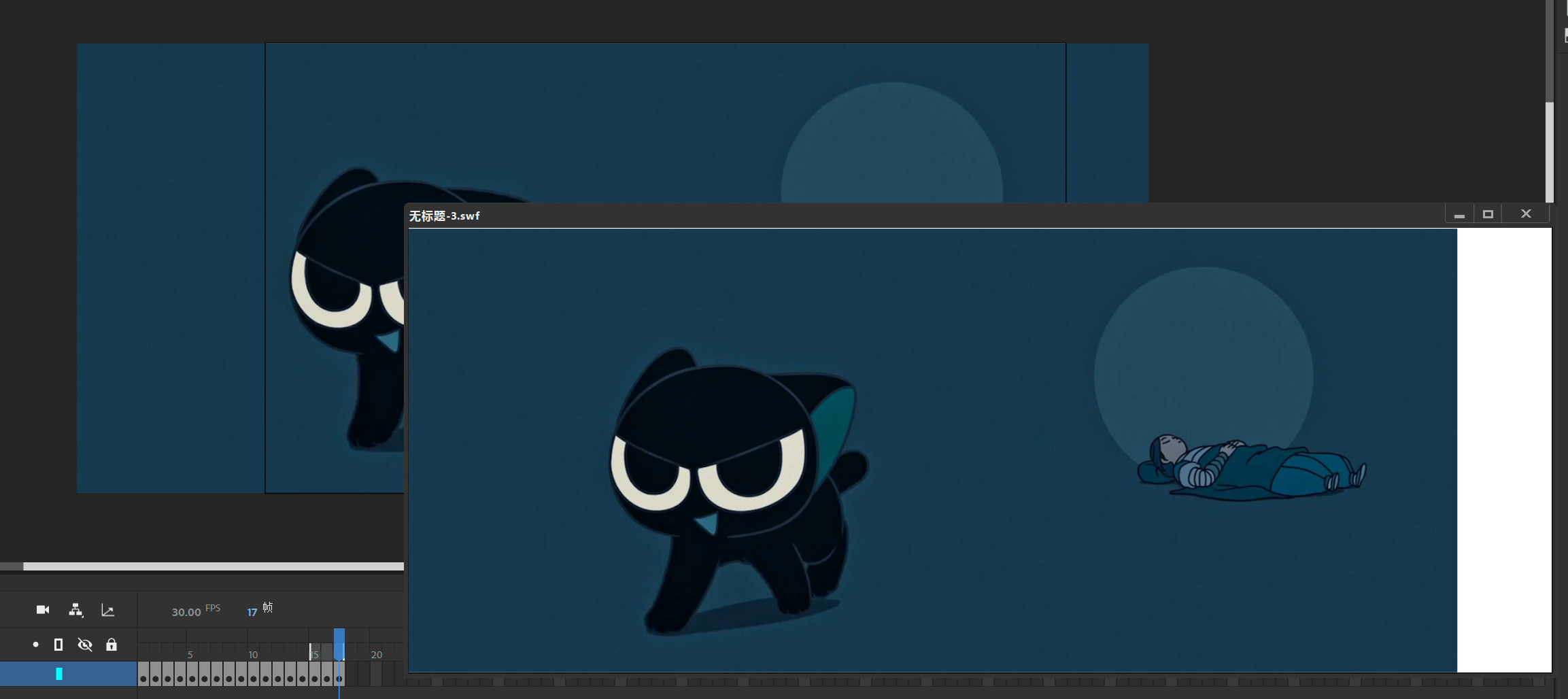
Task: Click frame 20 on the timeline ruler
Action: click(377, 654)
